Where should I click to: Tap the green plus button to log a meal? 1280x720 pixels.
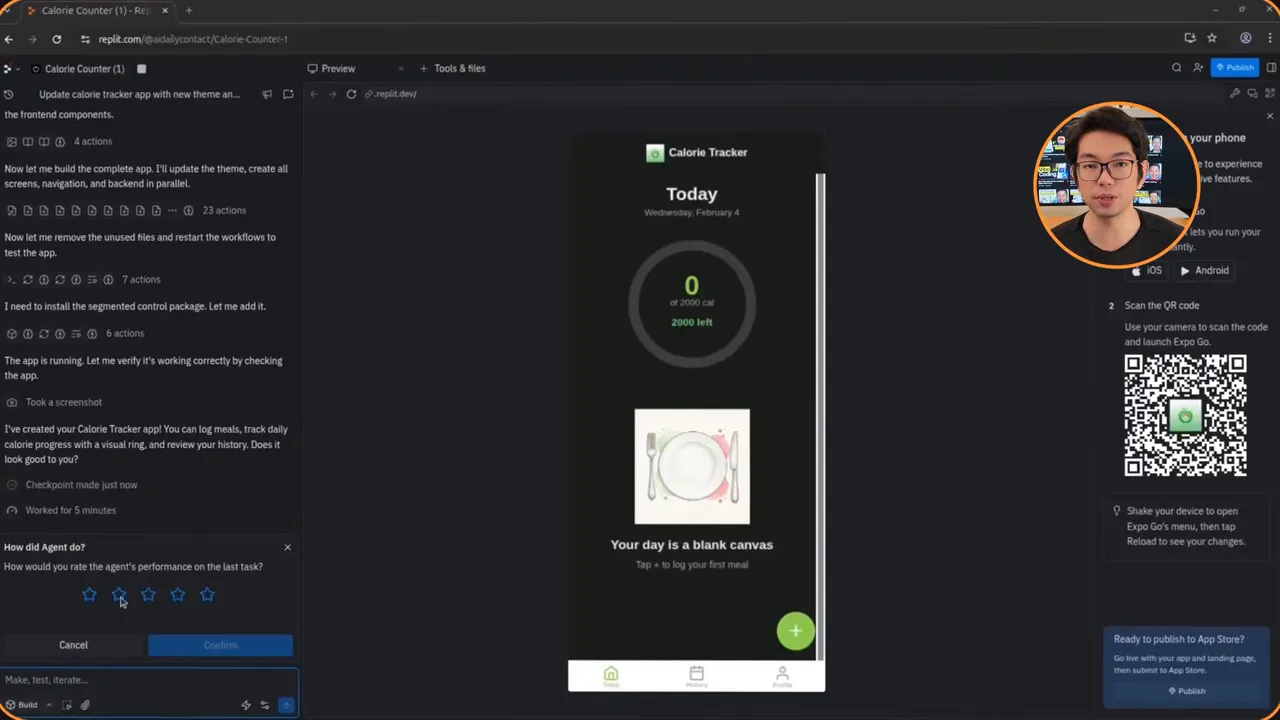pyautogui.click(x=795, y=630)
